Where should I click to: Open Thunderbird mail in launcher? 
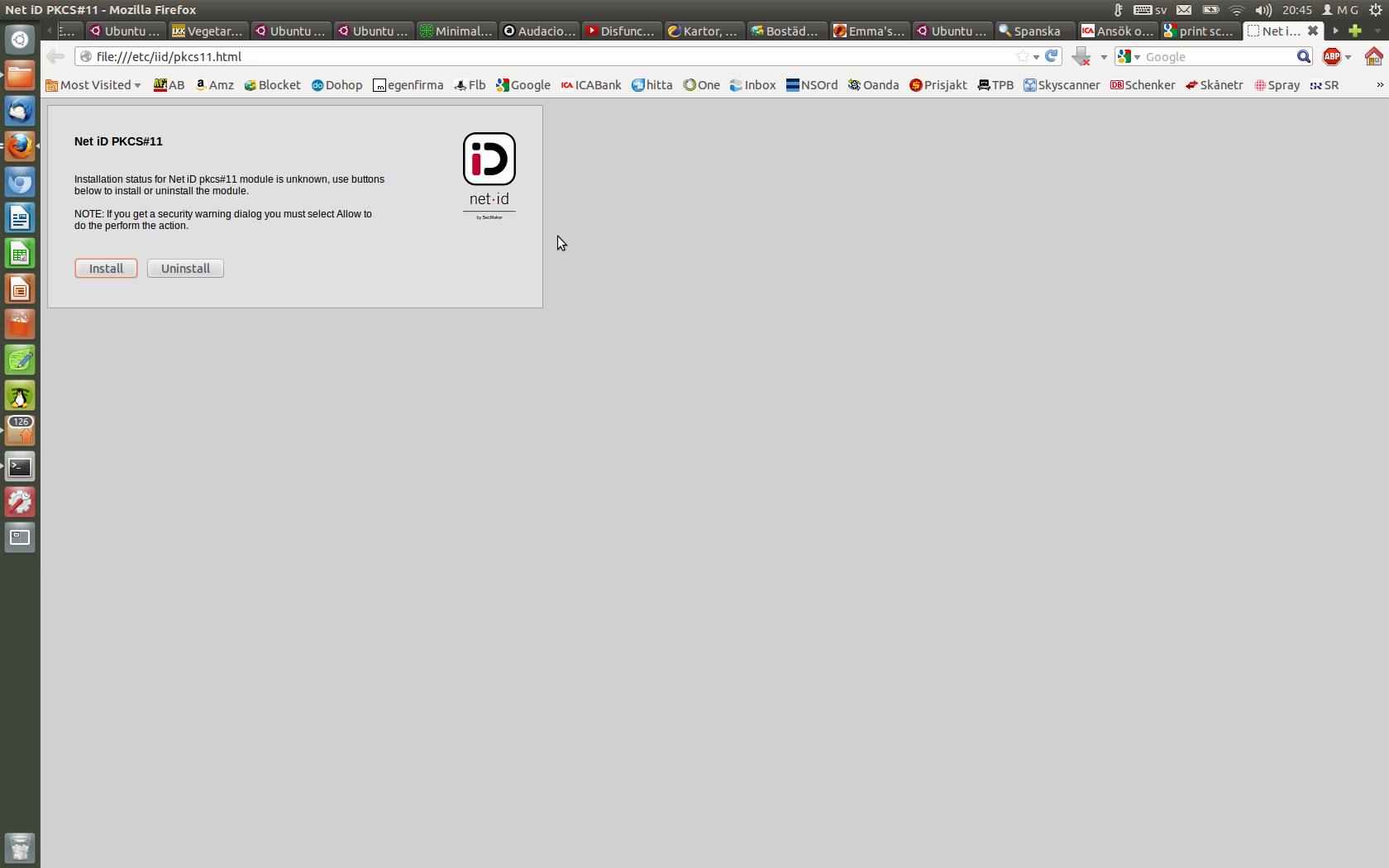(20, 111)
